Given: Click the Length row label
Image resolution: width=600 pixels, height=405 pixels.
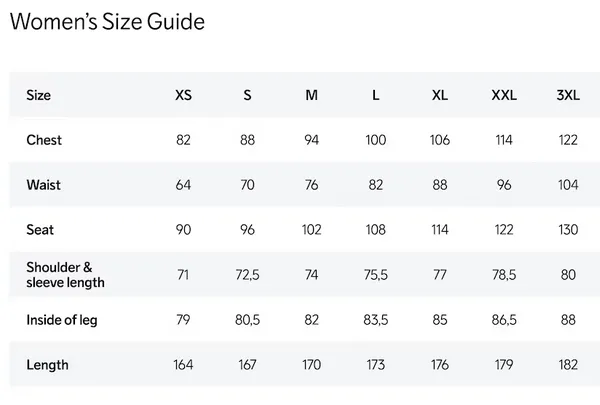Looking at the screenshot, I should 47,365.
